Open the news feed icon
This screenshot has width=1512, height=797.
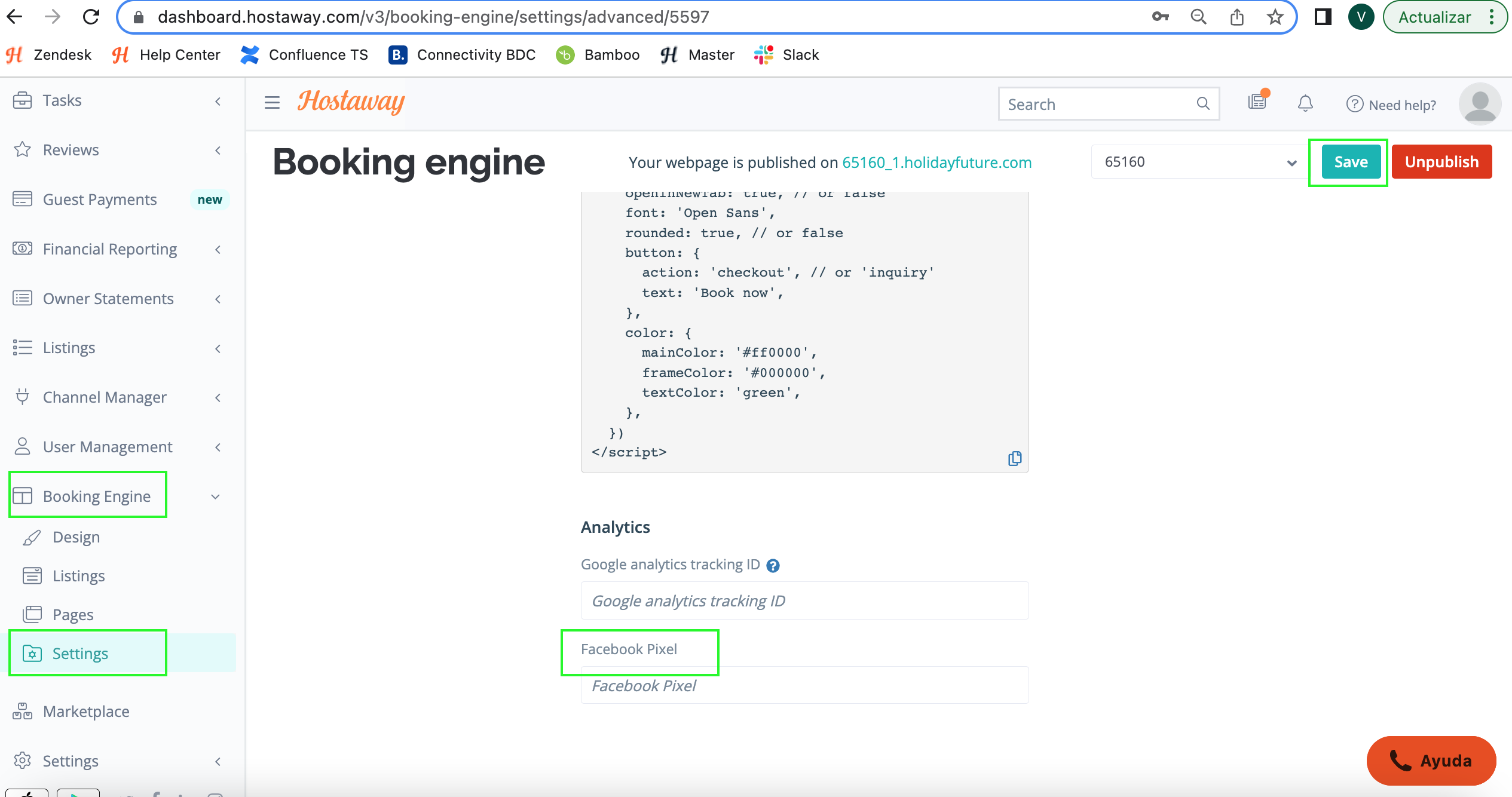click(x=1257, y=102)
